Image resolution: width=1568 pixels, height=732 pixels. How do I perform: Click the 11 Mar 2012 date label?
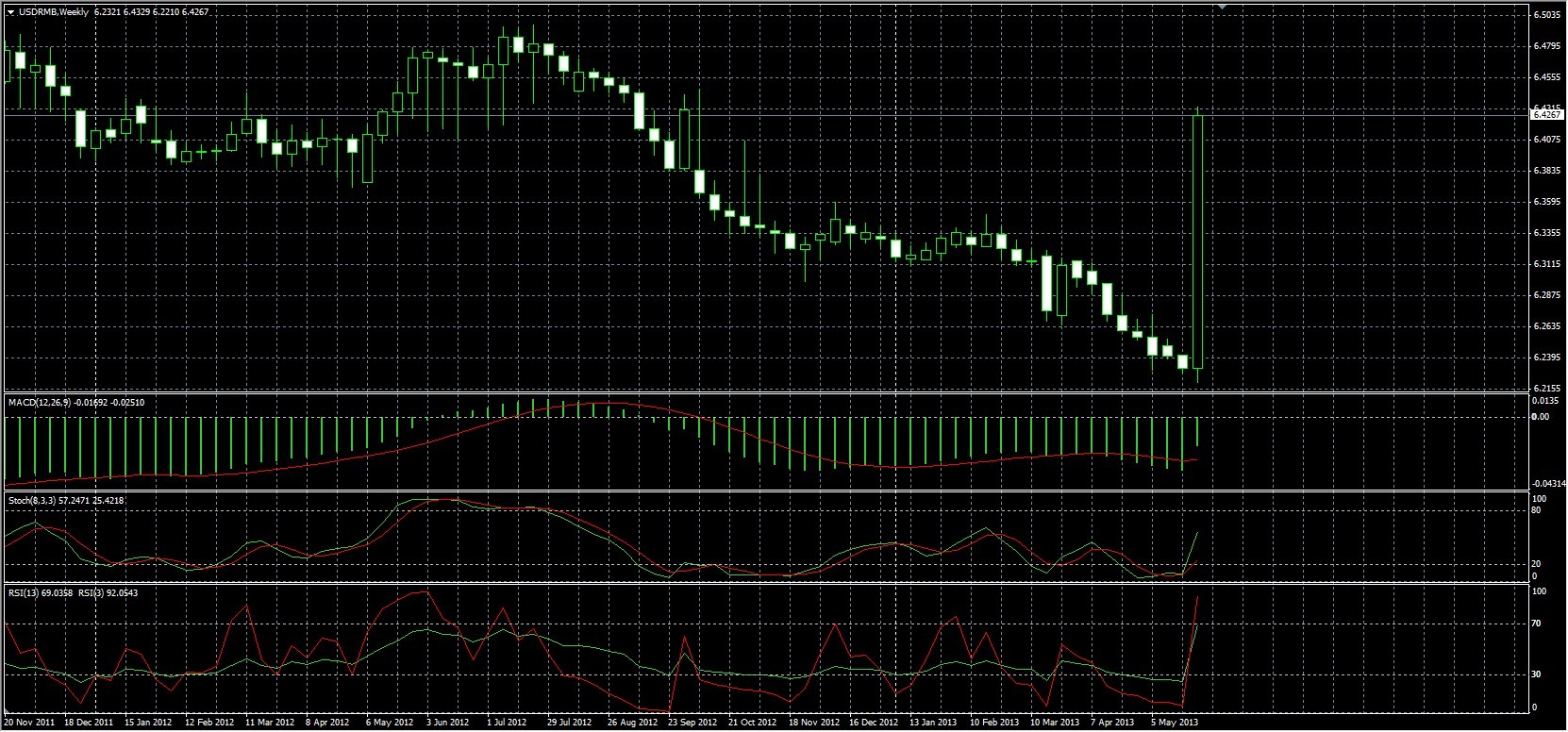click(x=270, y=723)
